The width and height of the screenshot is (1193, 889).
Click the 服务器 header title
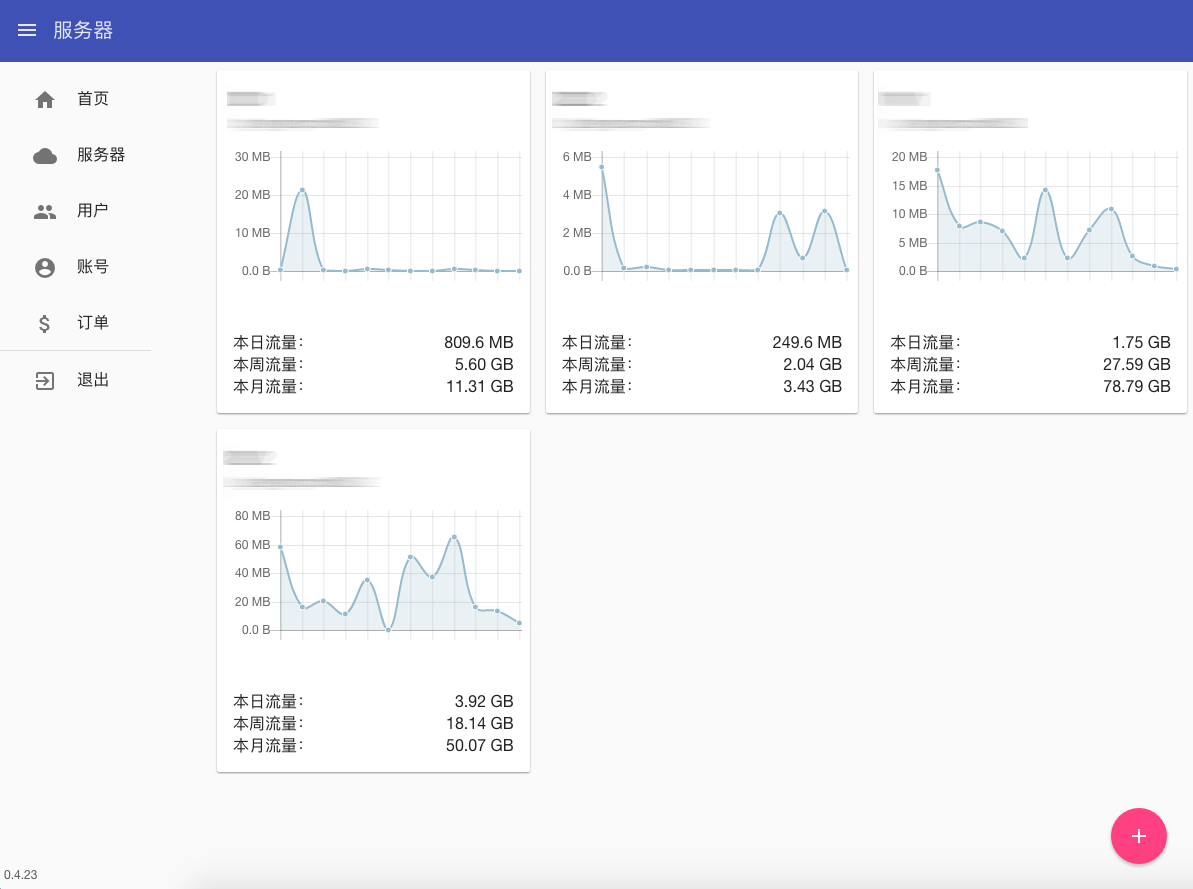83,30
